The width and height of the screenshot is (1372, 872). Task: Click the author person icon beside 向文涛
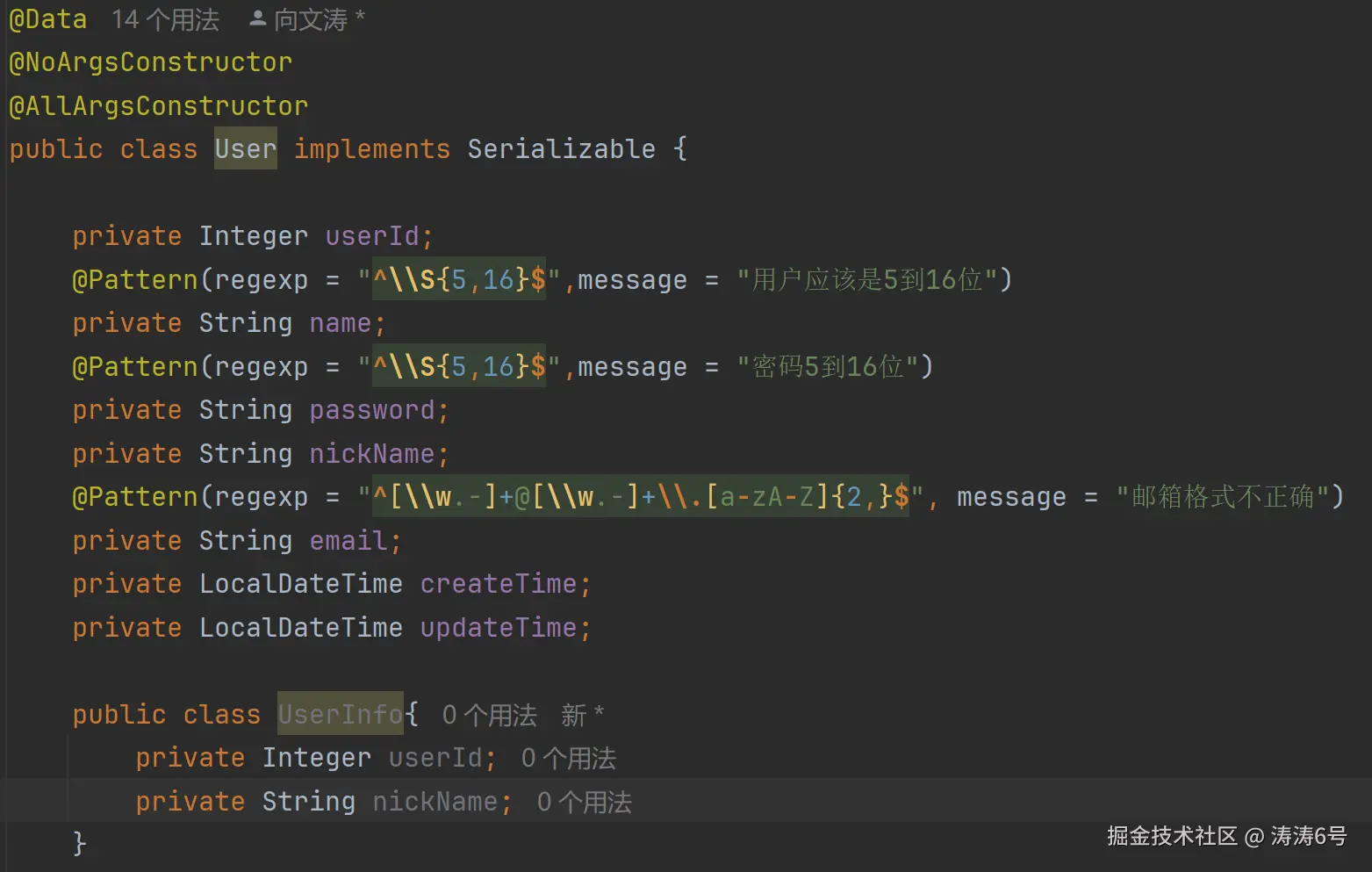tap(257, 18)
